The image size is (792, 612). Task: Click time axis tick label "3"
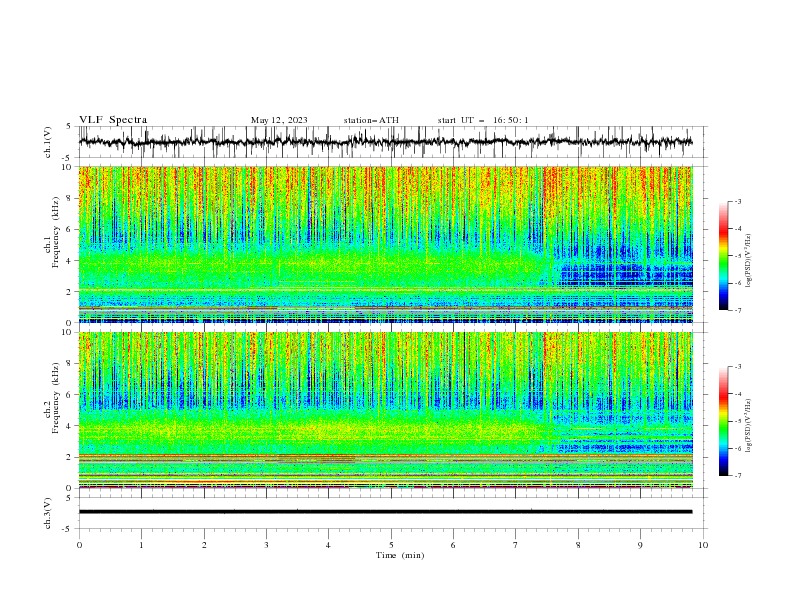[266, 545]
